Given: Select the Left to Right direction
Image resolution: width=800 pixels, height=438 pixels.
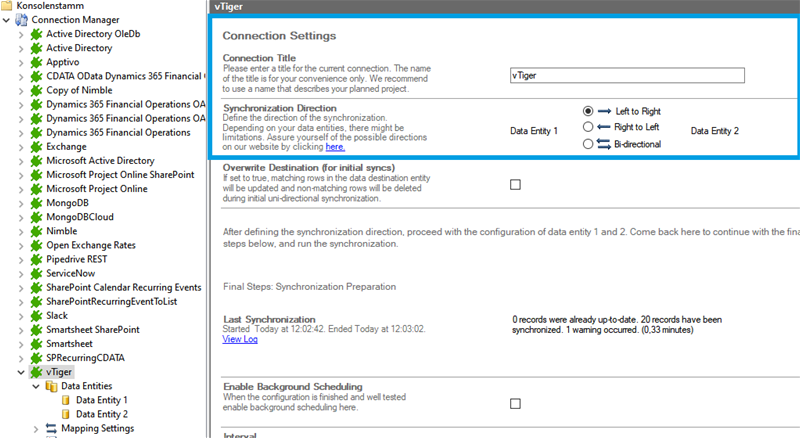Looking at the screenshot, I should point(588,111).
